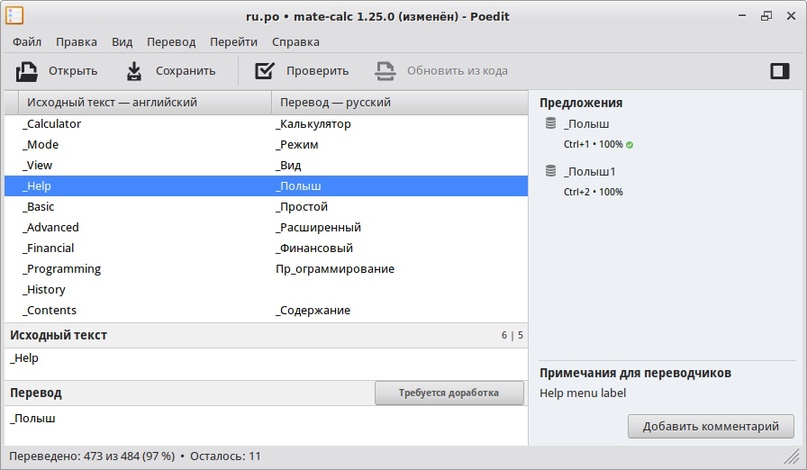
Task: Minimize the Poedit window
Action: (742, 16)
